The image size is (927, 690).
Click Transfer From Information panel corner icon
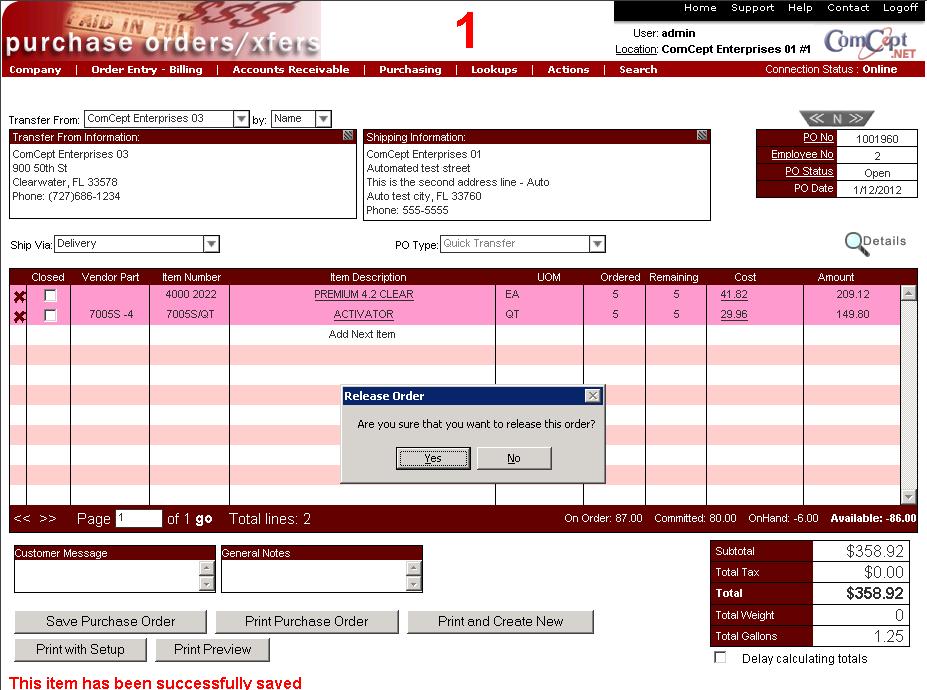click(x=348, y=136)
